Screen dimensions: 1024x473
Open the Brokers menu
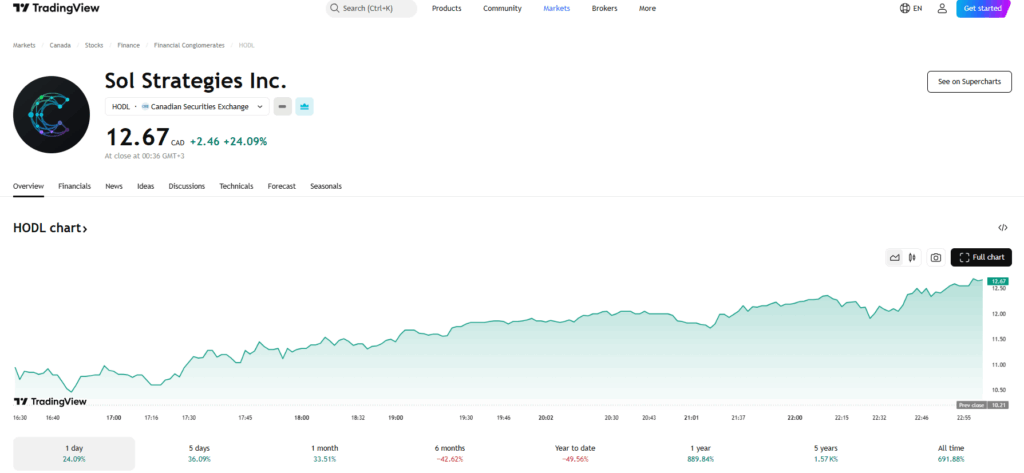[x=604, y=8]
